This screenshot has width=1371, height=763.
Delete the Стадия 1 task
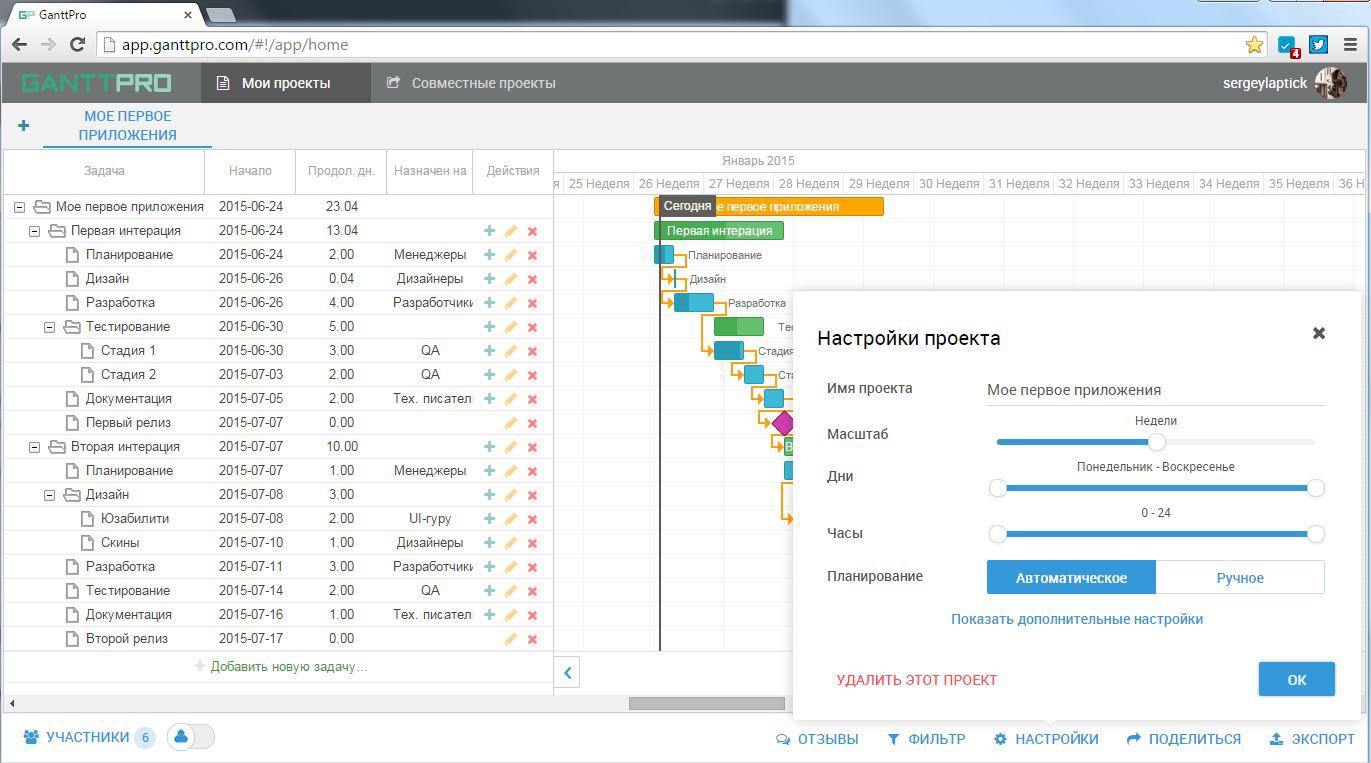coord(532,351)
